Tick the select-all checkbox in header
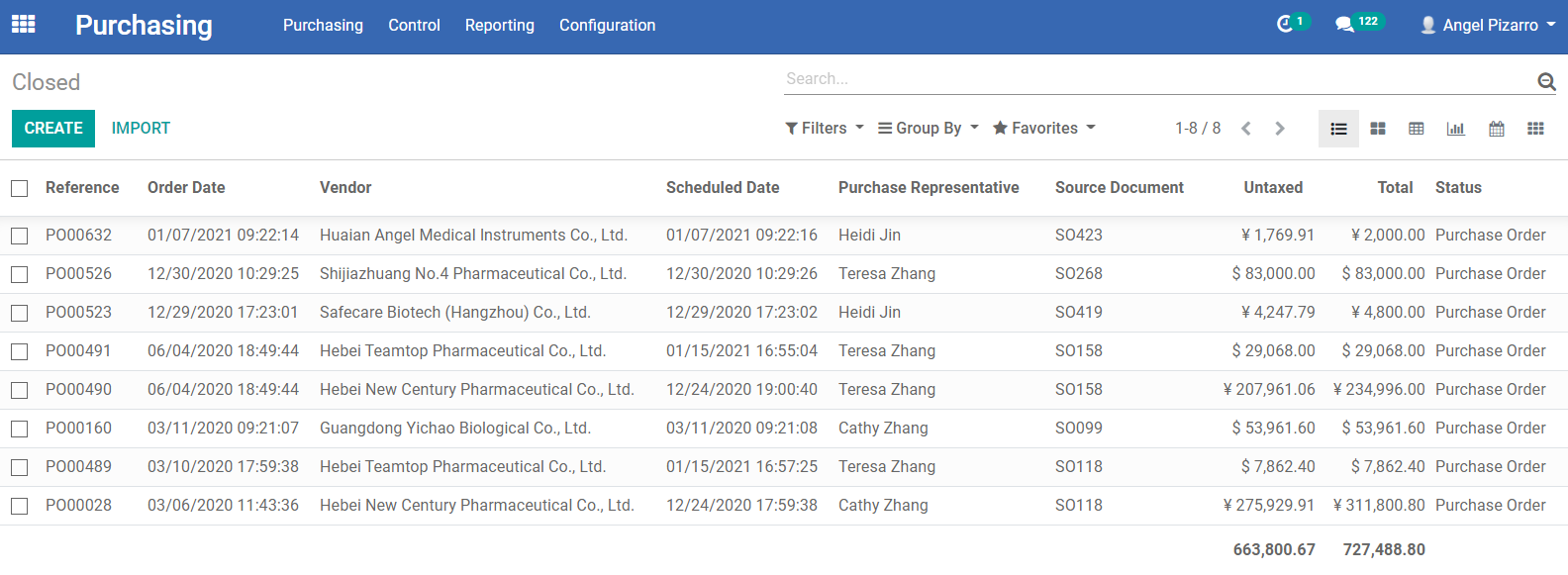1568x575 pixels. (20, 188)
